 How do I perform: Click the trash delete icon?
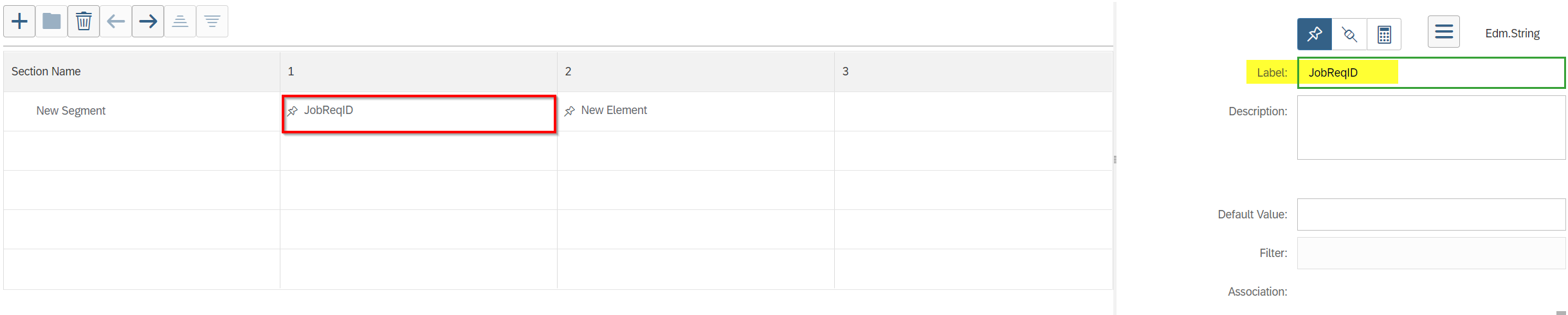click(x=84, y=21)
